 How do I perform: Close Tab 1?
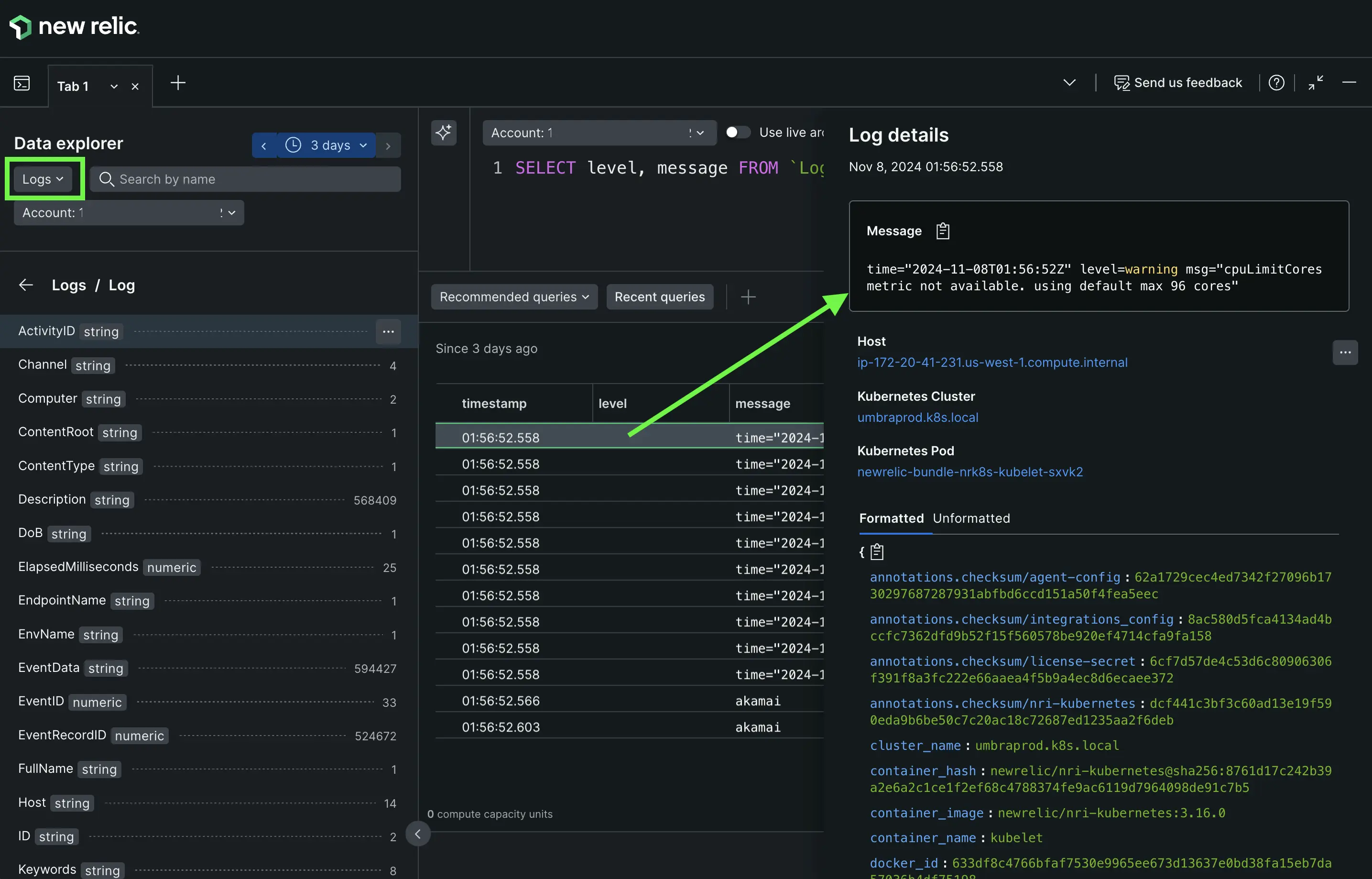pyautogui.click(x=135, y=86)
